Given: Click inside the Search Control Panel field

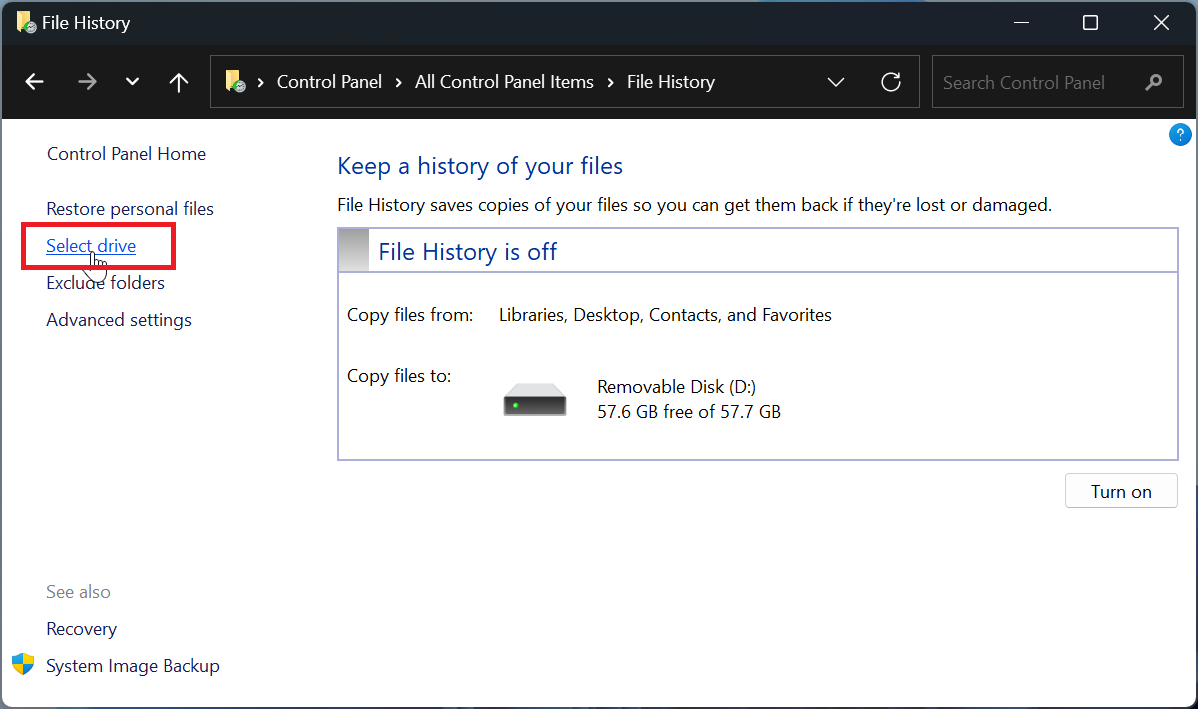Looking at the screenshot, I should (1030, 82).
